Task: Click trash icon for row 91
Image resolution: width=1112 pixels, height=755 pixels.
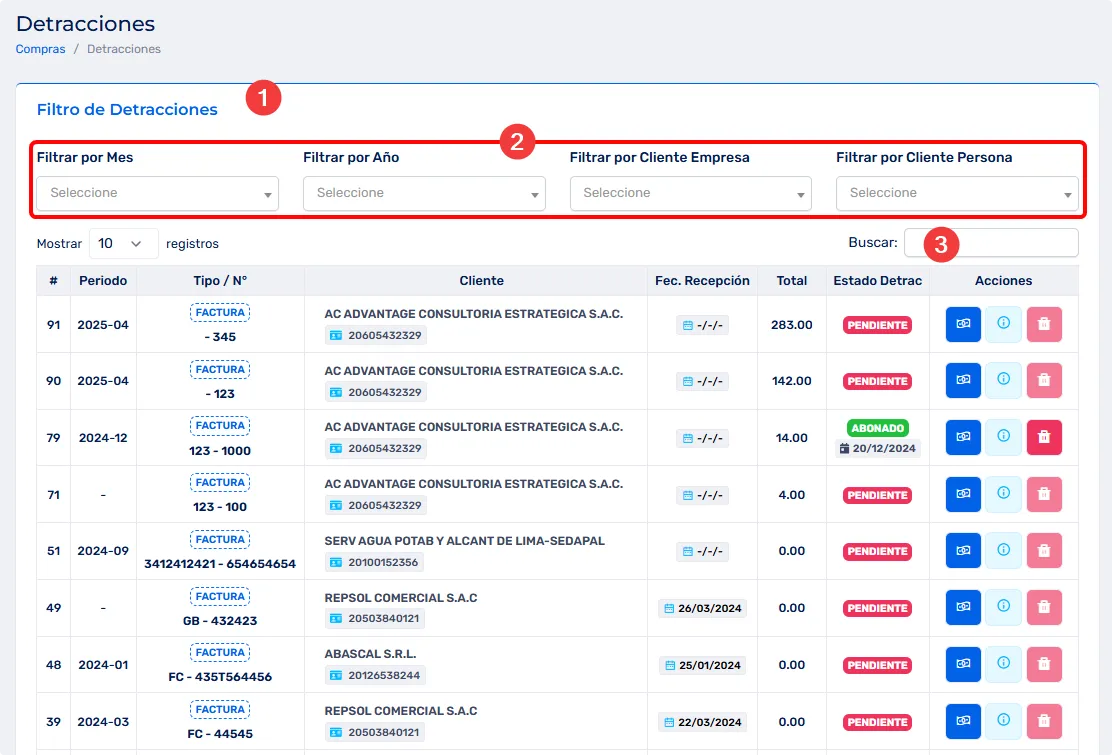Action: 1044,324
